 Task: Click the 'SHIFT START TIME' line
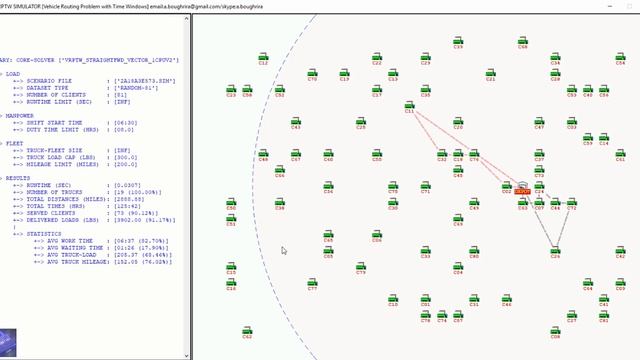click(75, 122)
